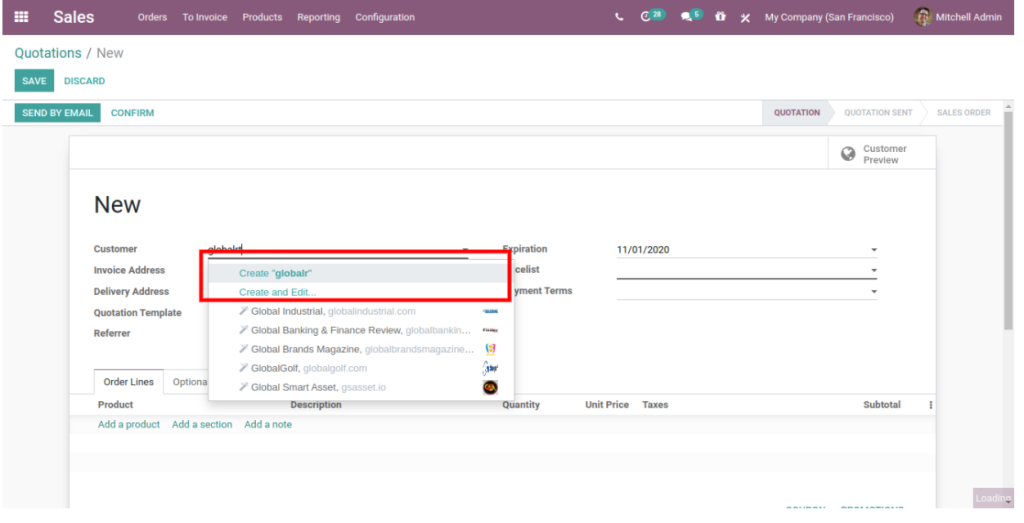This screenshot has width=1024, height=523.
Task: Go back to Quotations breadcrumb
Action: coord(48,53)
